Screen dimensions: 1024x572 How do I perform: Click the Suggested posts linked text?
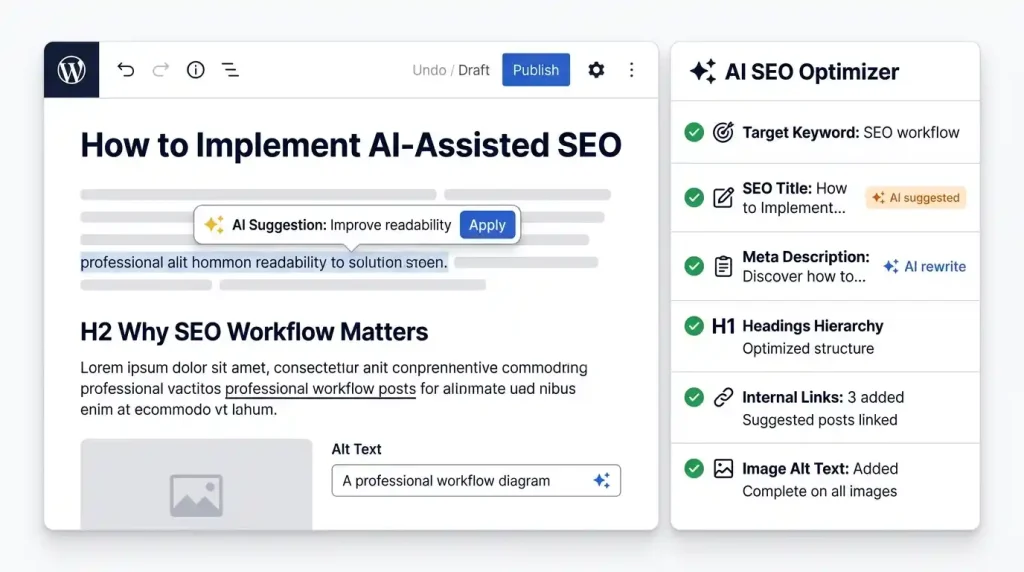820,420
